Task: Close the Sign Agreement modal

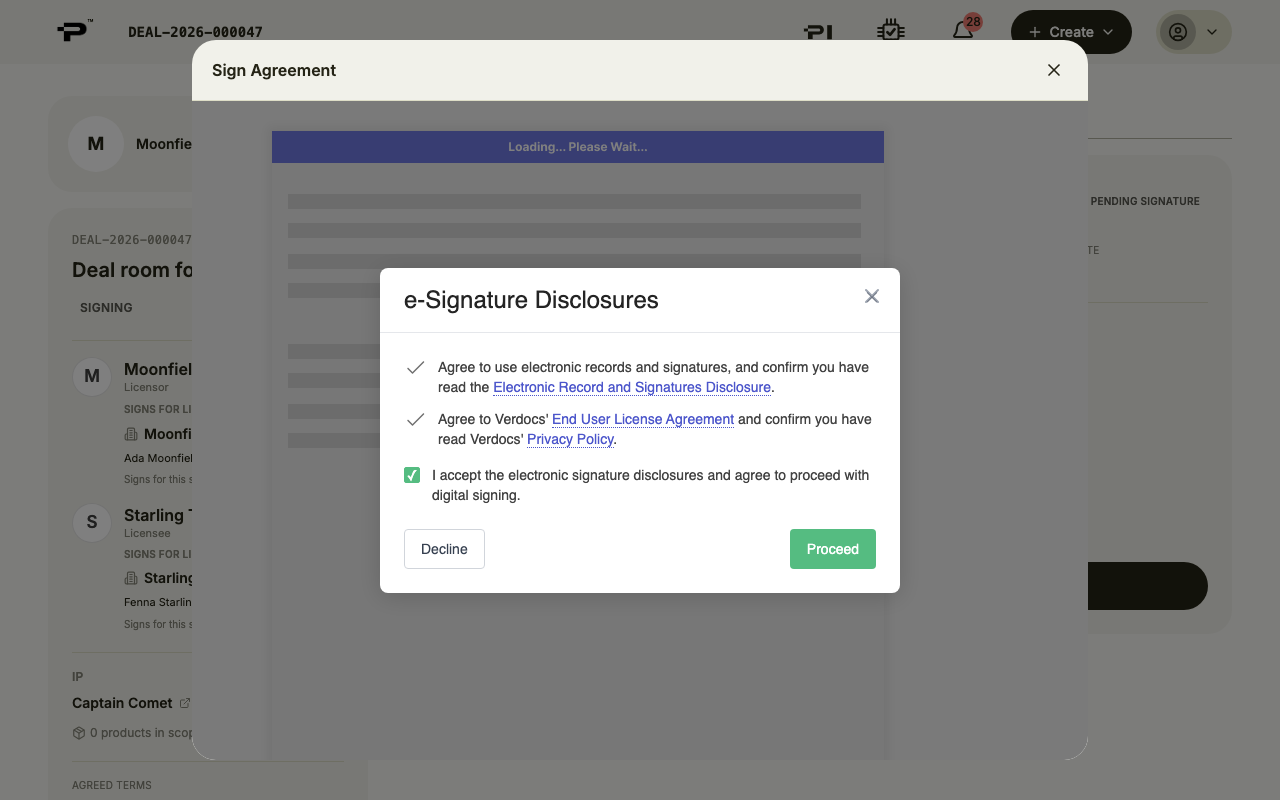Action: [1054, 70]
